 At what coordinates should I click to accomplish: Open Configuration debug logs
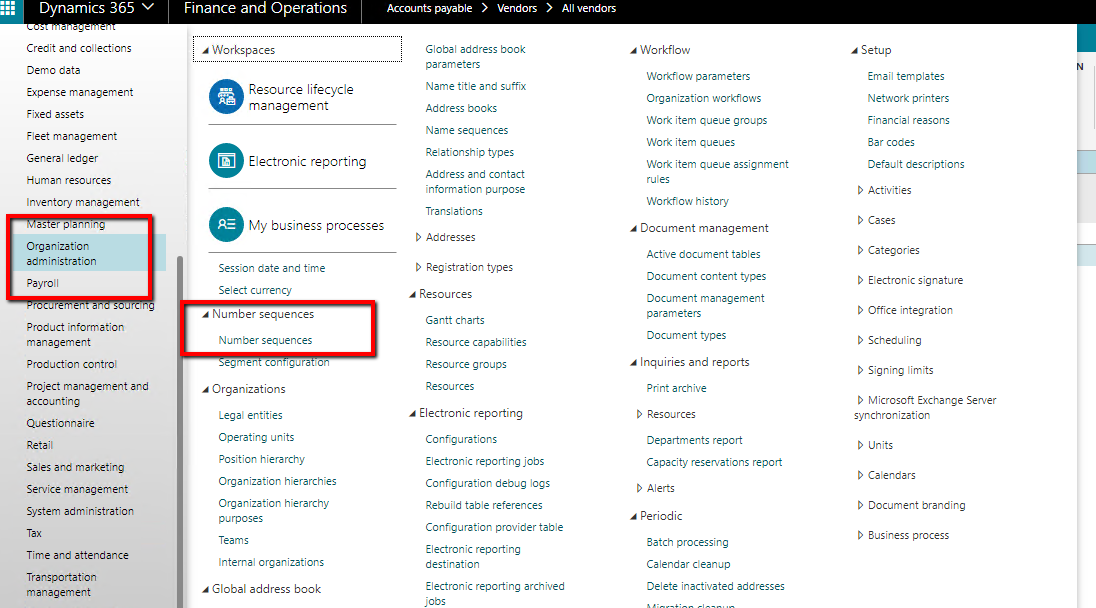(x=488, y=484)
